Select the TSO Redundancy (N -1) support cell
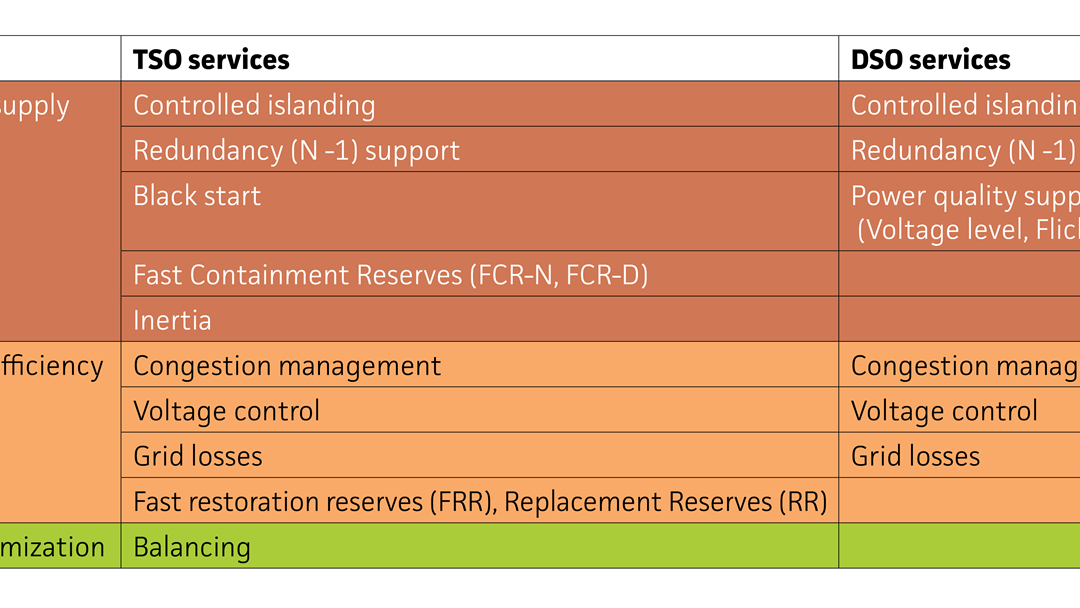1080x608 pixels. (x=479, y=149)
